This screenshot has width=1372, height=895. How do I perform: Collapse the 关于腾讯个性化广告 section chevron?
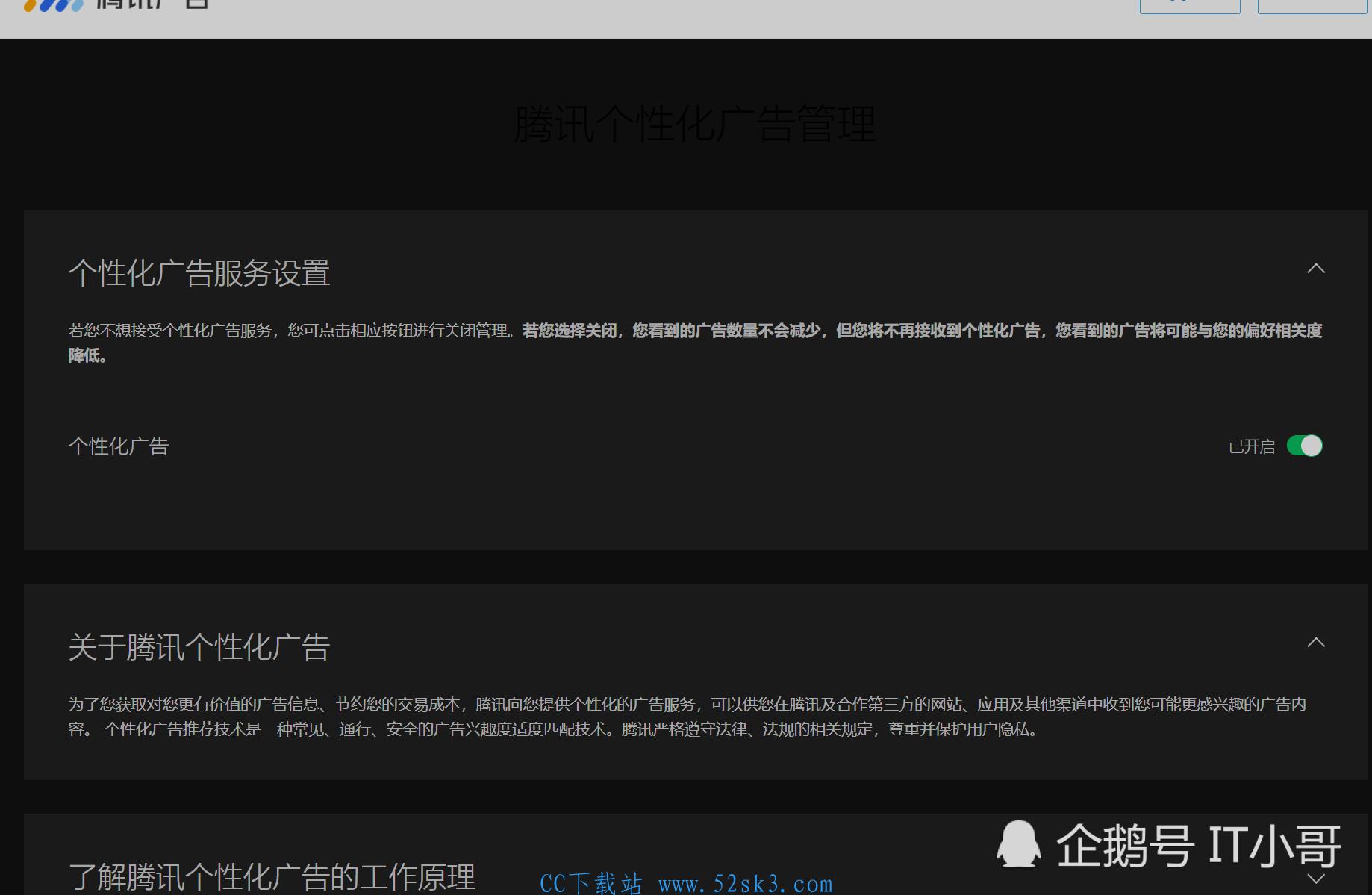click(1316, 642)
